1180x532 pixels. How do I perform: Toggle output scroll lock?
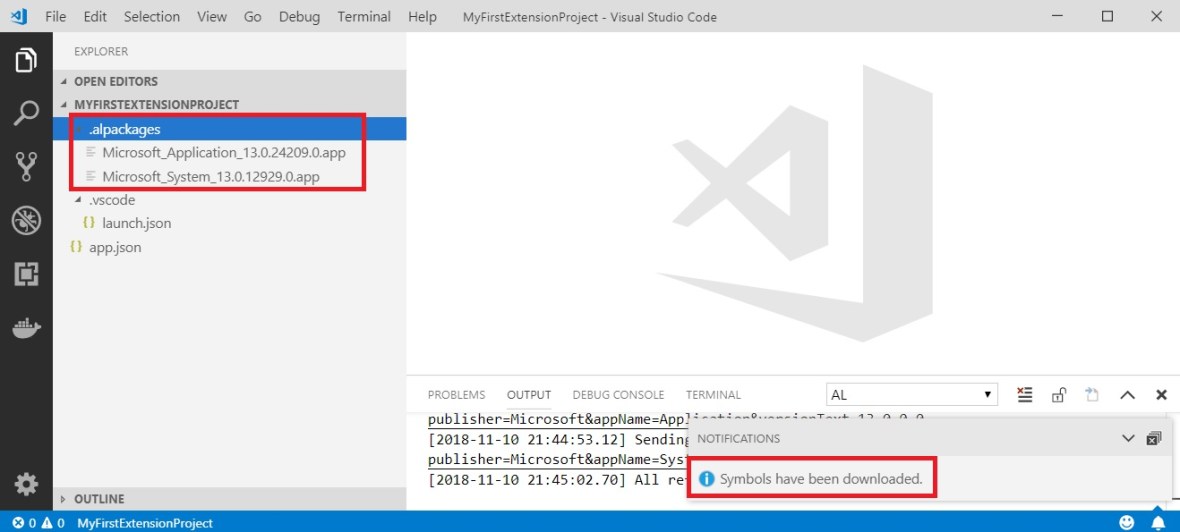pyautogui.click(x=1059, y=395)
